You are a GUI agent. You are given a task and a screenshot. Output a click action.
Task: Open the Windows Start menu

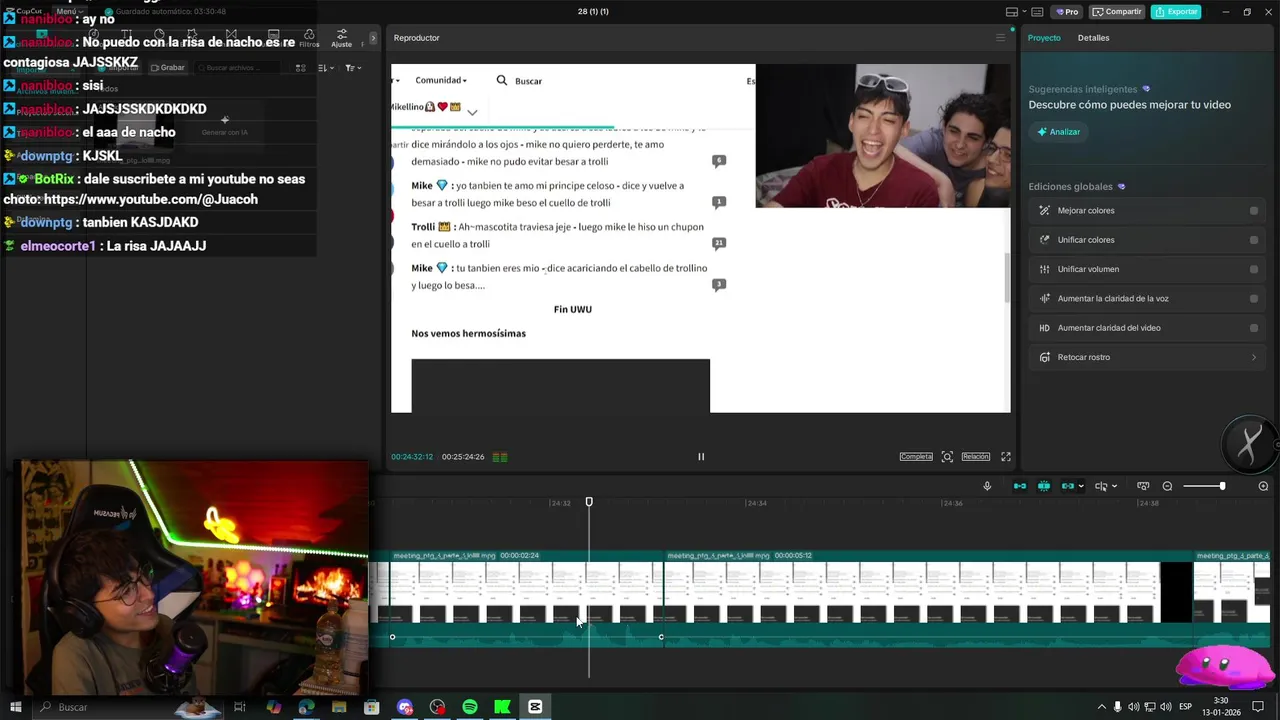point(15,707)
